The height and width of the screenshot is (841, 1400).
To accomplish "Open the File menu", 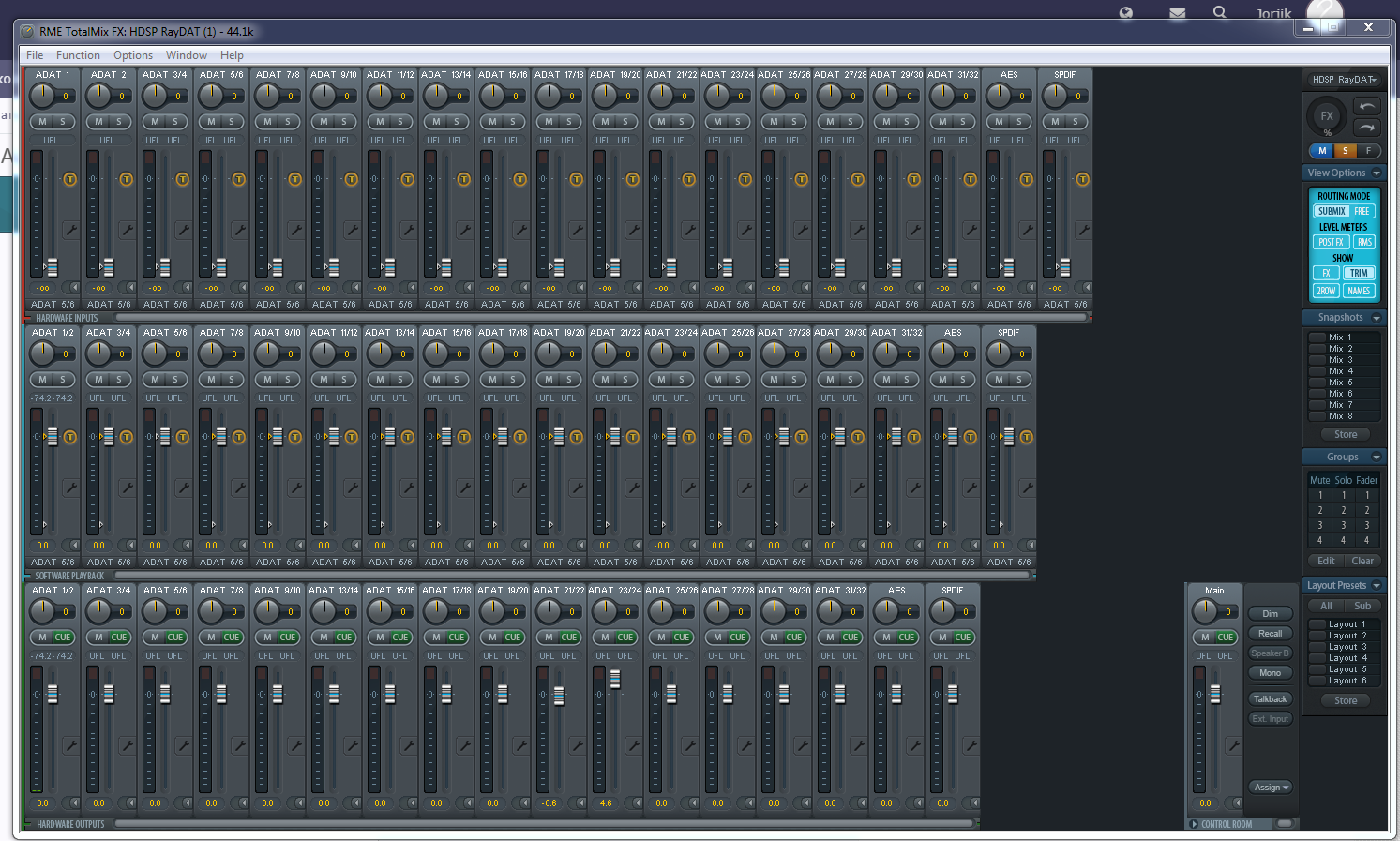I will tap(35, 55).
